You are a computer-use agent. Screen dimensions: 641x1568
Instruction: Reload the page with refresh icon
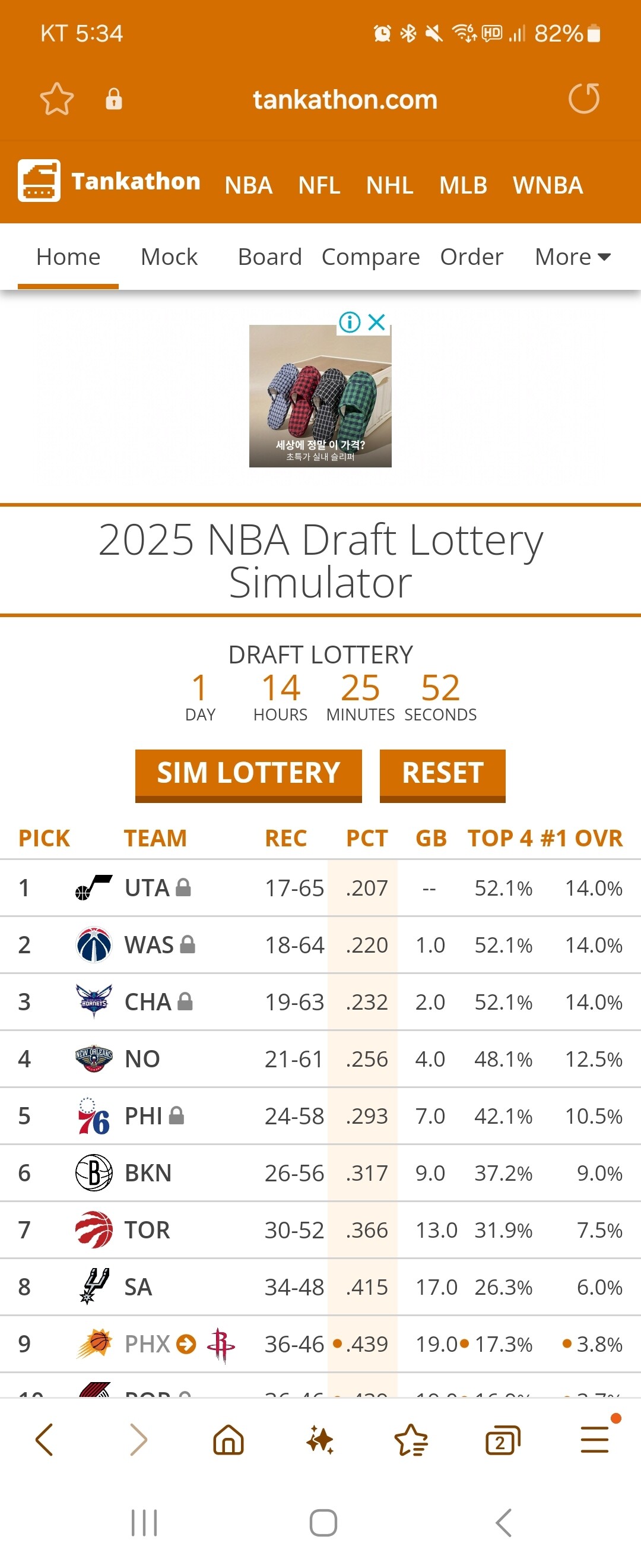click(584, 99)
